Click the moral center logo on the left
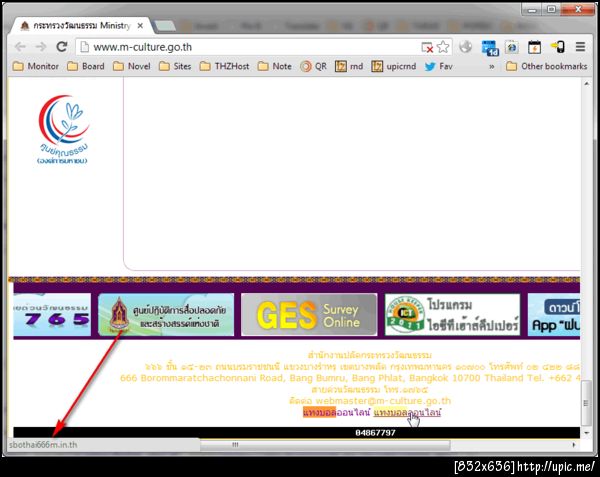The height and width of the screenshot is (477, 600). [x=63, y=129]
